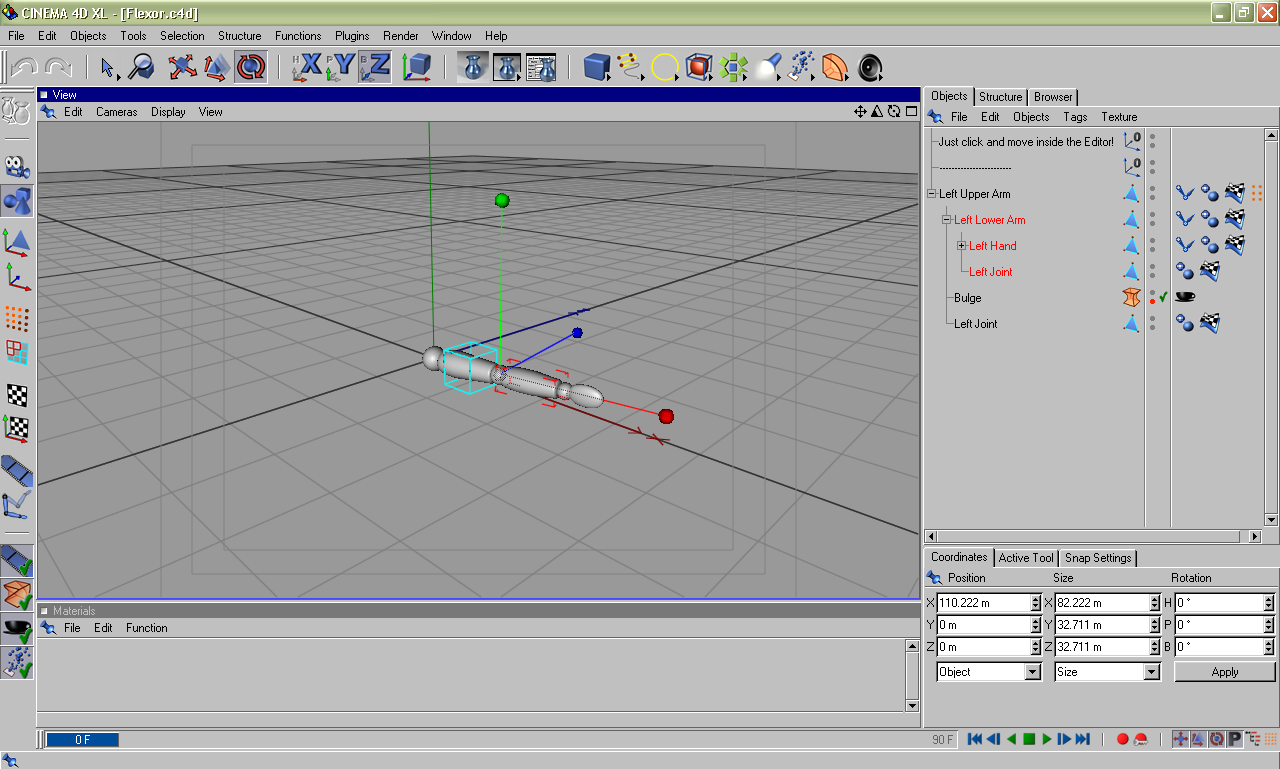Collapse the Left Lower Arm hierarchy
Screen dimensions: 1280x769
(x=947, y=220)
